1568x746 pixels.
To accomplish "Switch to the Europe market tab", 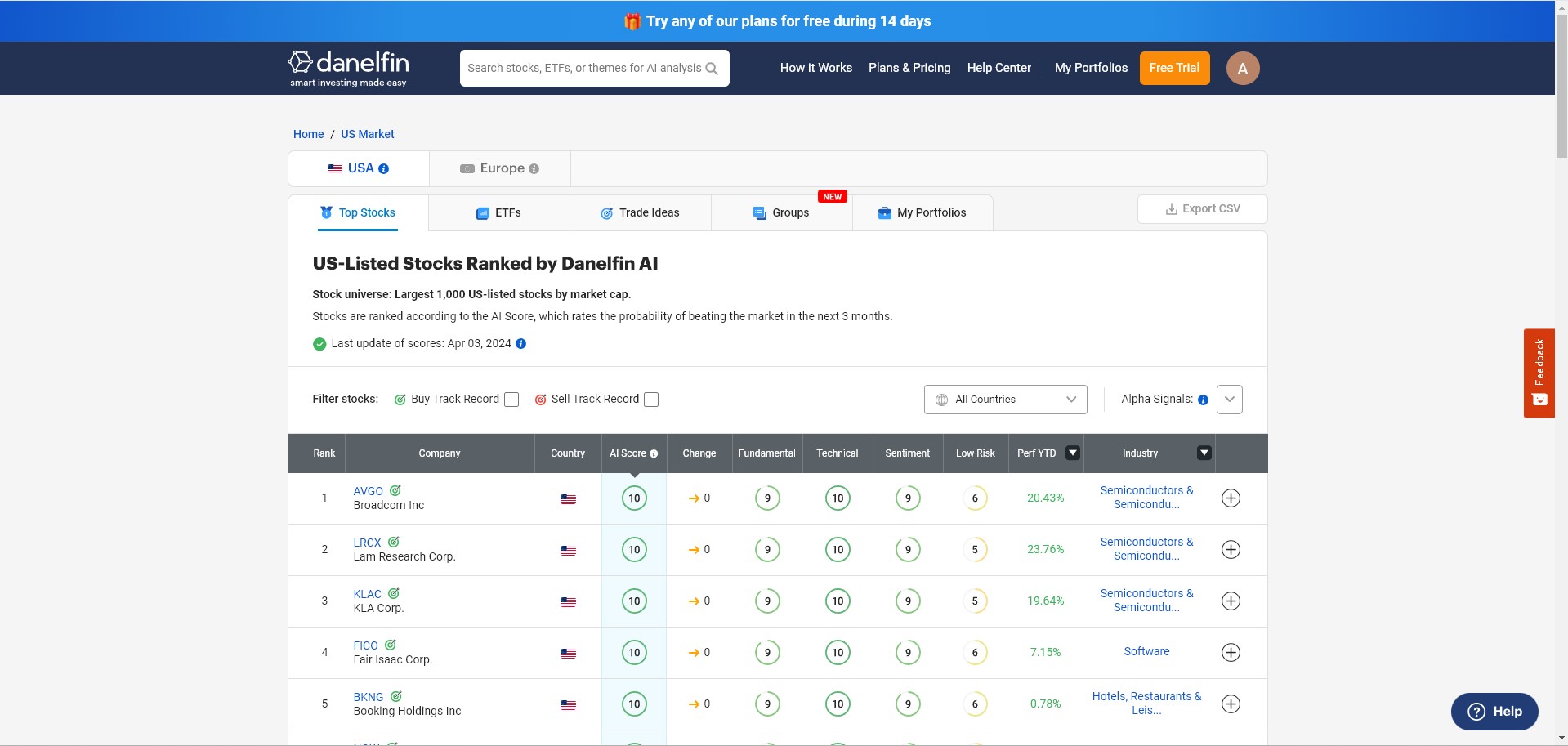I will pos(500,168).
